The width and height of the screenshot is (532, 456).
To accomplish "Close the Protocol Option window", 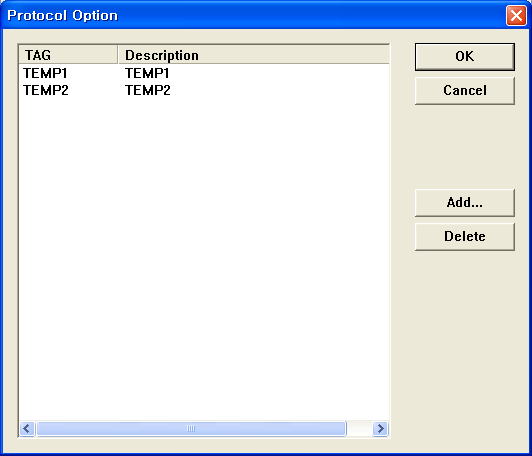I will (516, 15).
